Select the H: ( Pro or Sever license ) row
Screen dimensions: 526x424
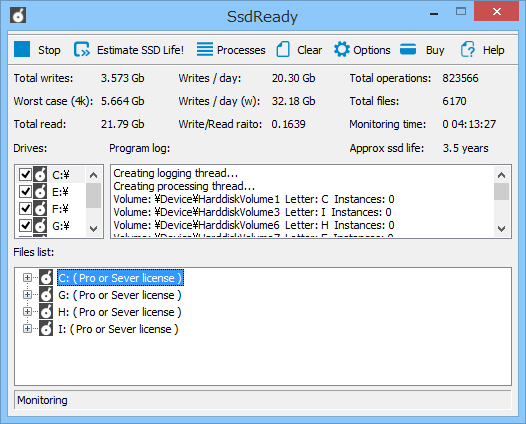click(120, 312)
